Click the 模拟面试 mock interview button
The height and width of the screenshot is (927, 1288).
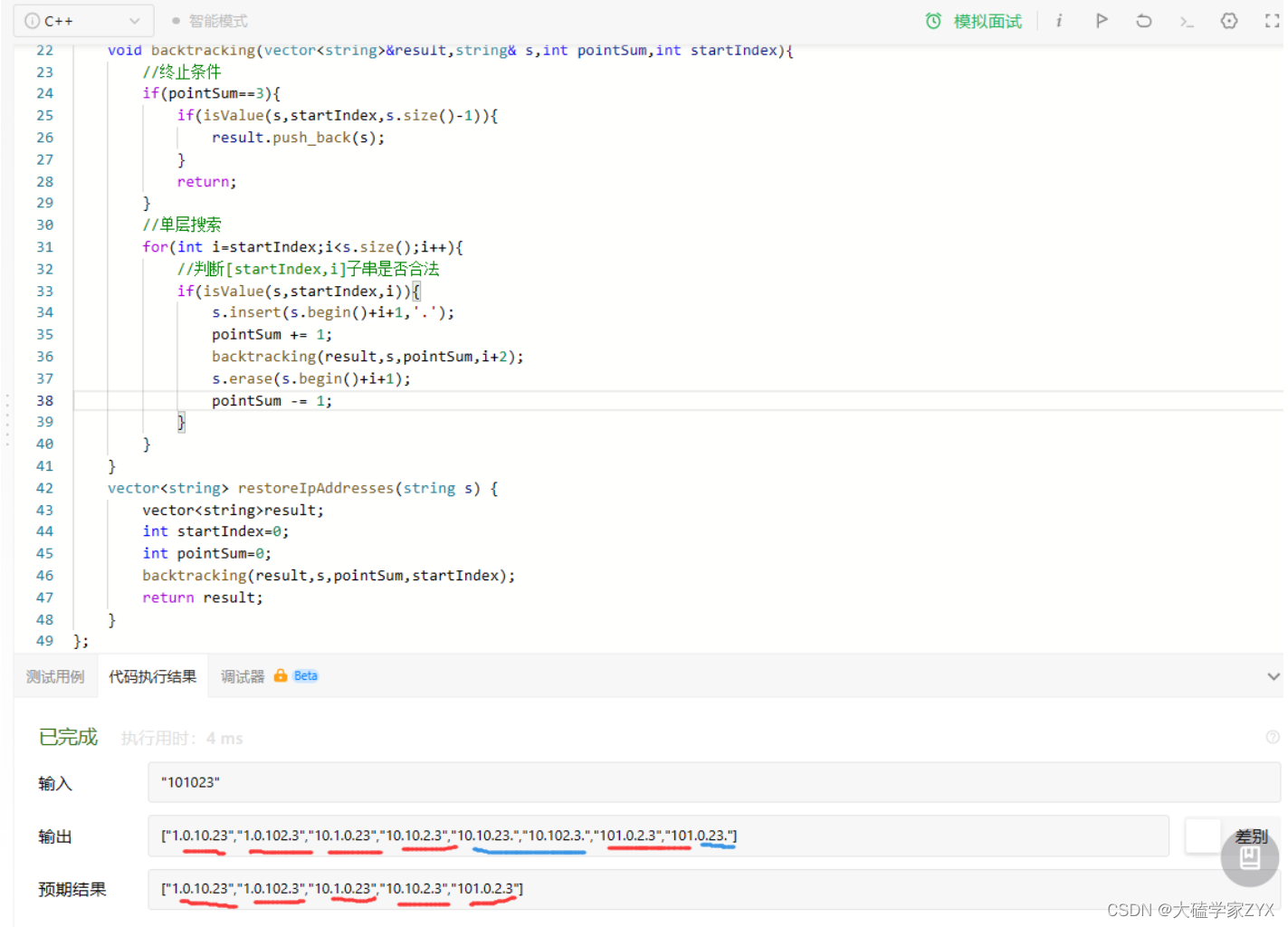(x=987, y=21)
